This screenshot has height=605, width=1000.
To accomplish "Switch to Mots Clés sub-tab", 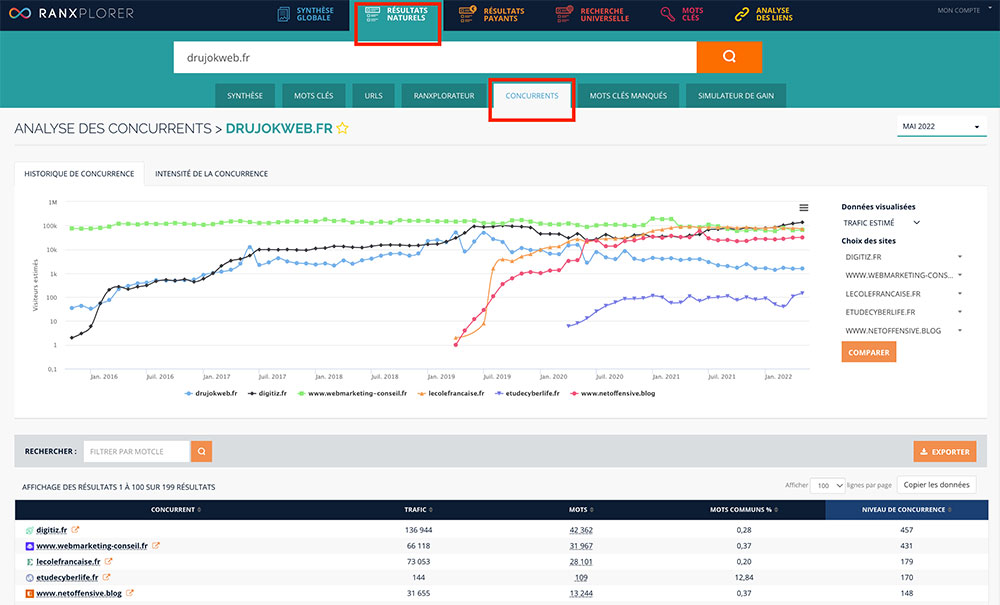I will coord(313,96).
